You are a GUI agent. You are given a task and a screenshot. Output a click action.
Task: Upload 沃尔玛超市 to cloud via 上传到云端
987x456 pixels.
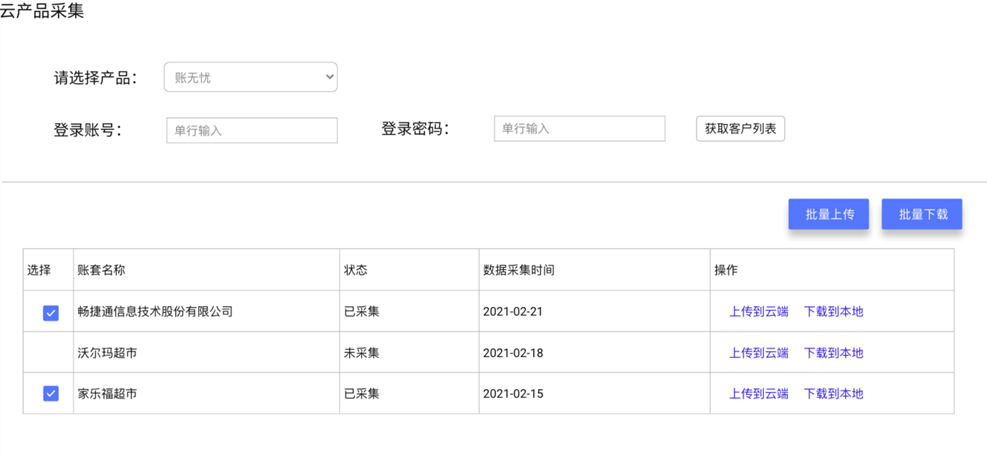[x=758, y=353]
